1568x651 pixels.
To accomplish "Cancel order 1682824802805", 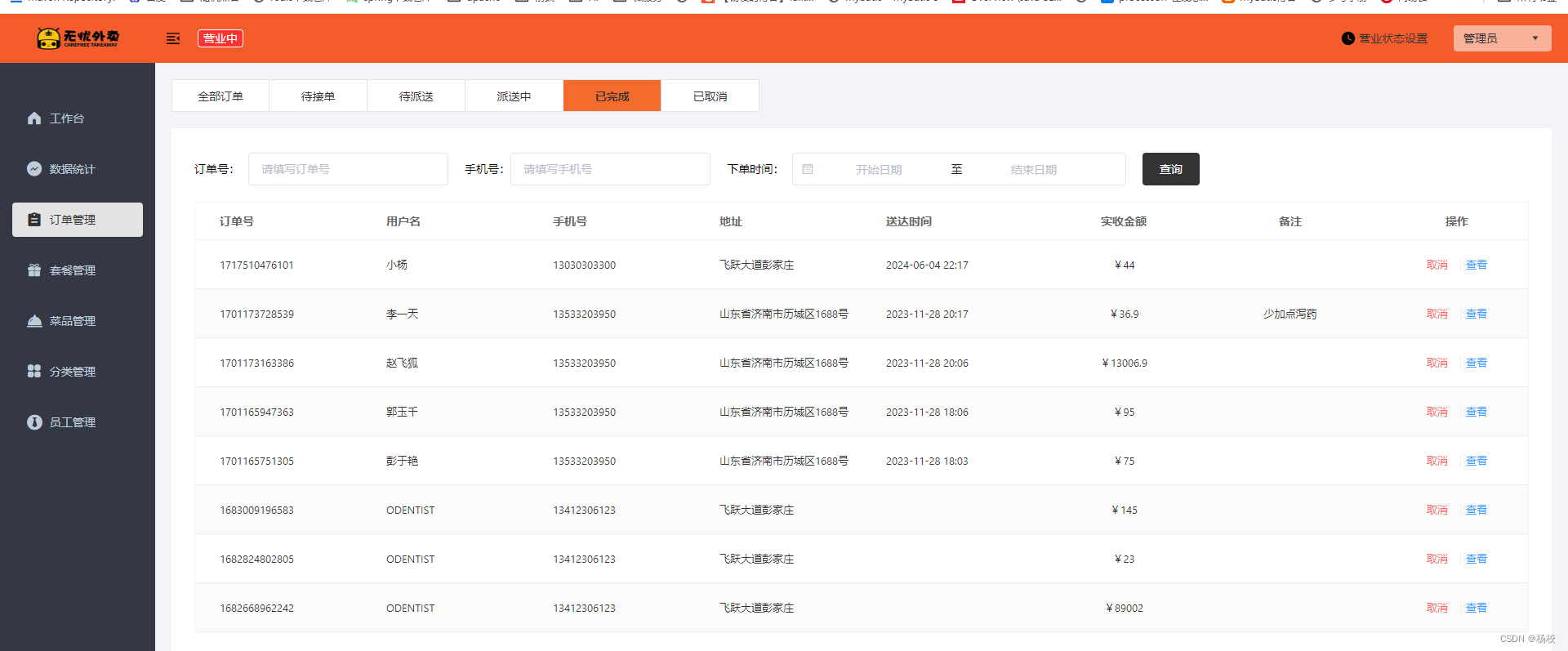I will (1437, 559).
